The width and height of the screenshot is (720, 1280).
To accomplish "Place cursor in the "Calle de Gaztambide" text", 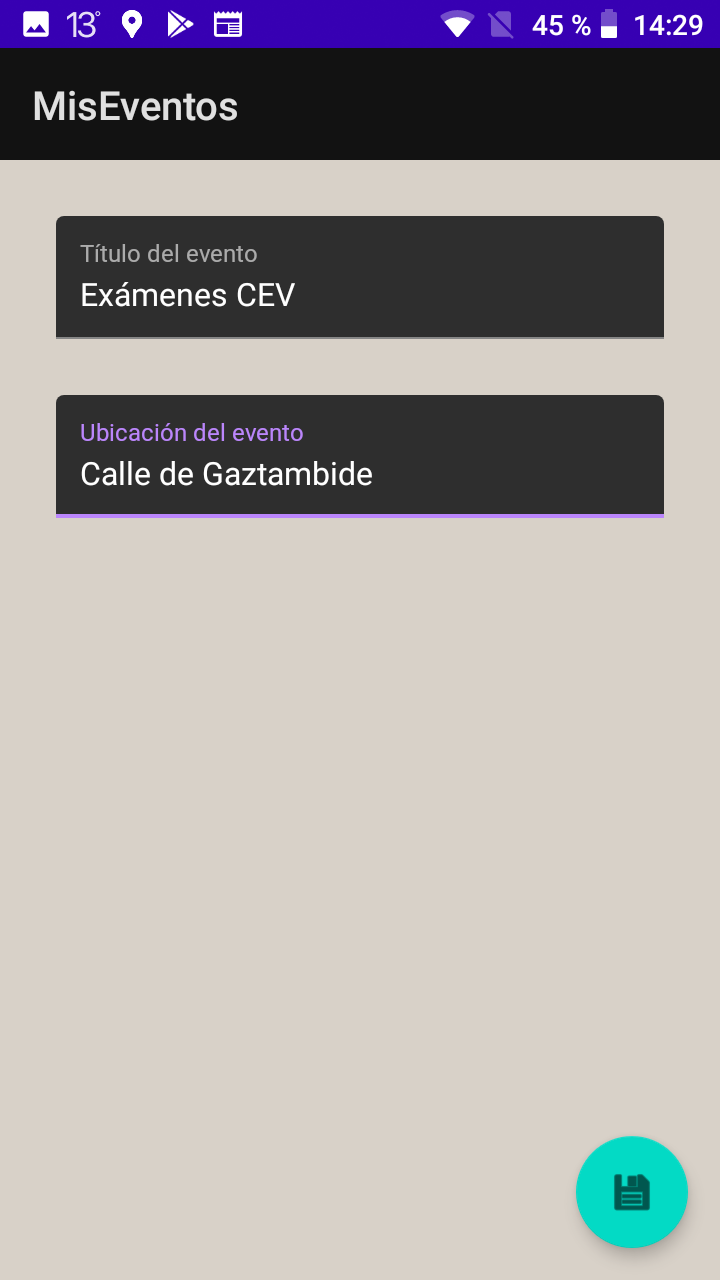I will point(227,474).
